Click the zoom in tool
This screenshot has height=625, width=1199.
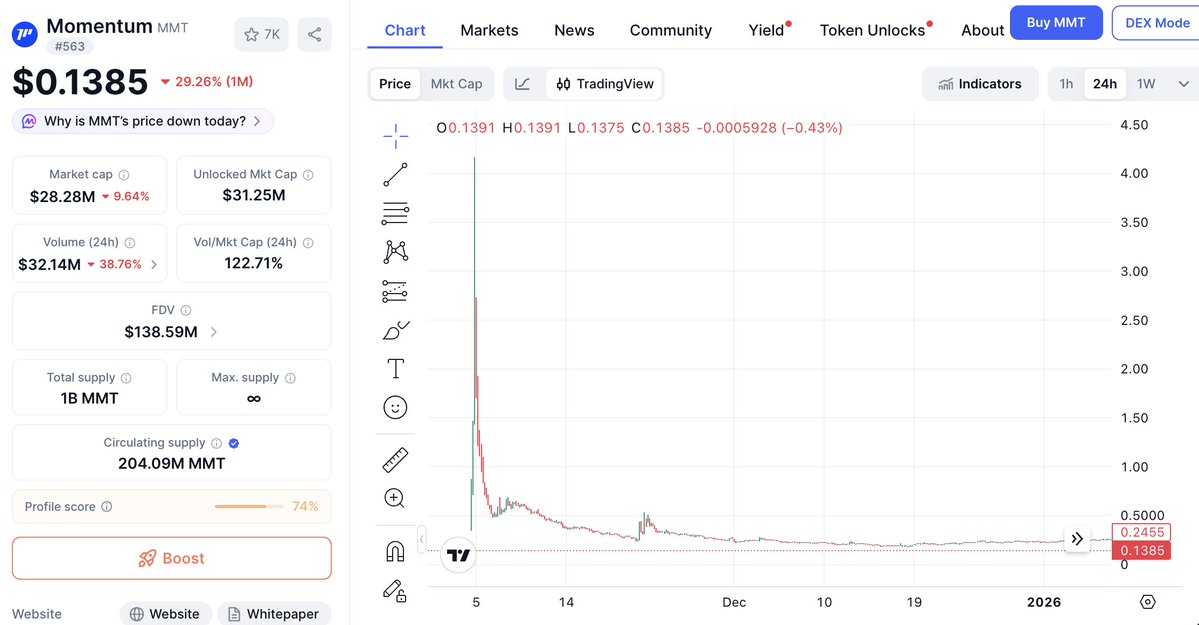(396, 498)
